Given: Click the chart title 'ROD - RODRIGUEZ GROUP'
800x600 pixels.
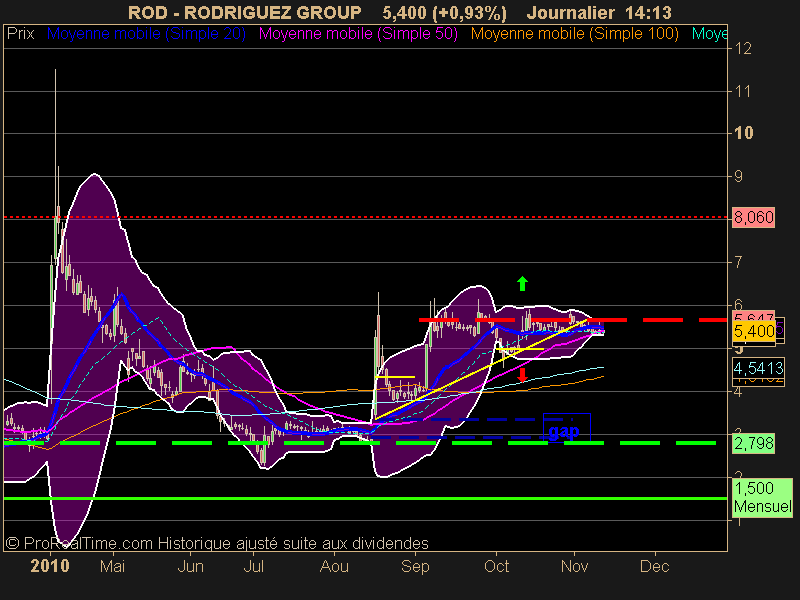Looking at the screenshot, I should tap(244, 12).
